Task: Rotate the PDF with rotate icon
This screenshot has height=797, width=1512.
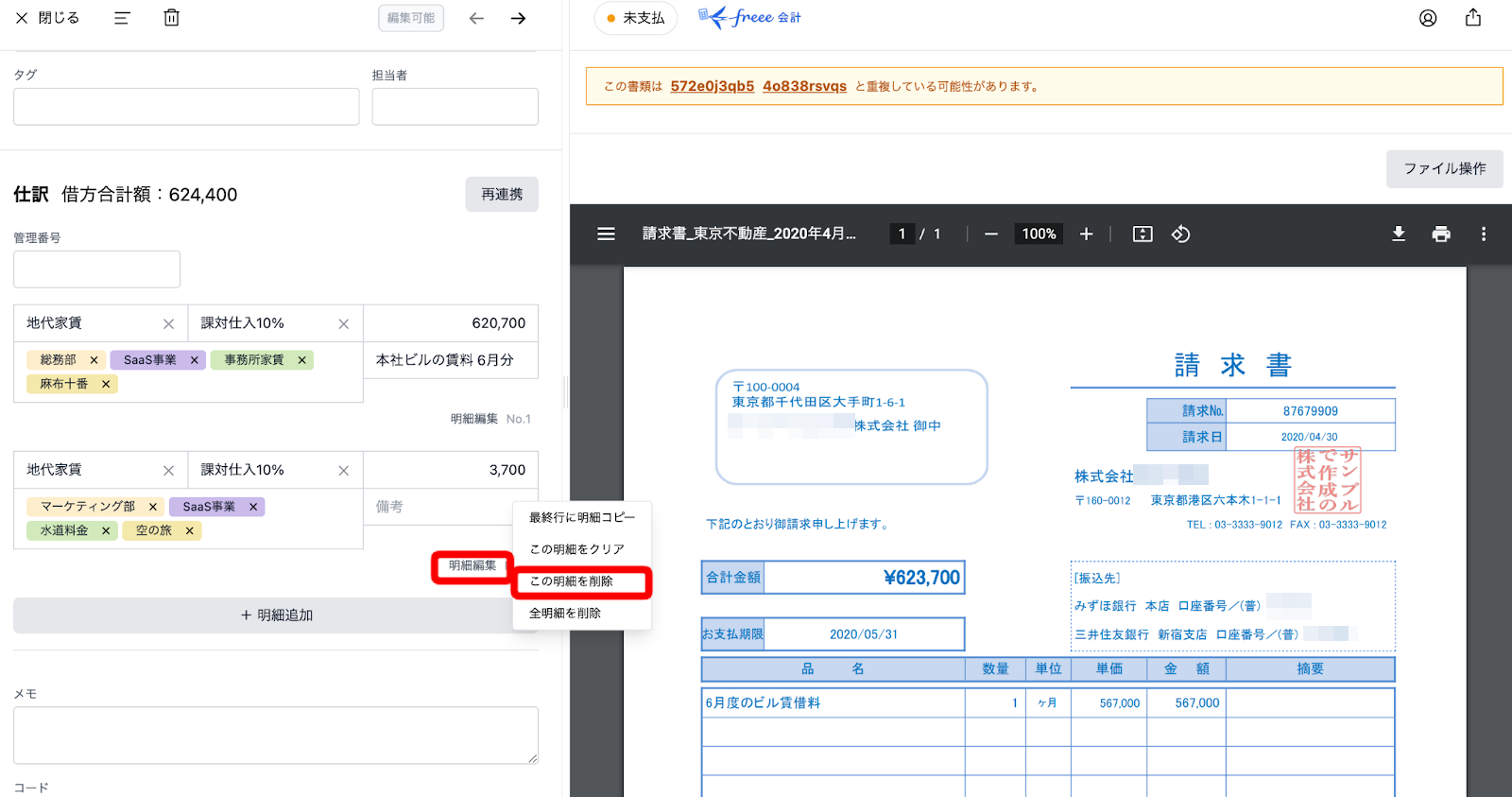Action: tap(1180, 234)
